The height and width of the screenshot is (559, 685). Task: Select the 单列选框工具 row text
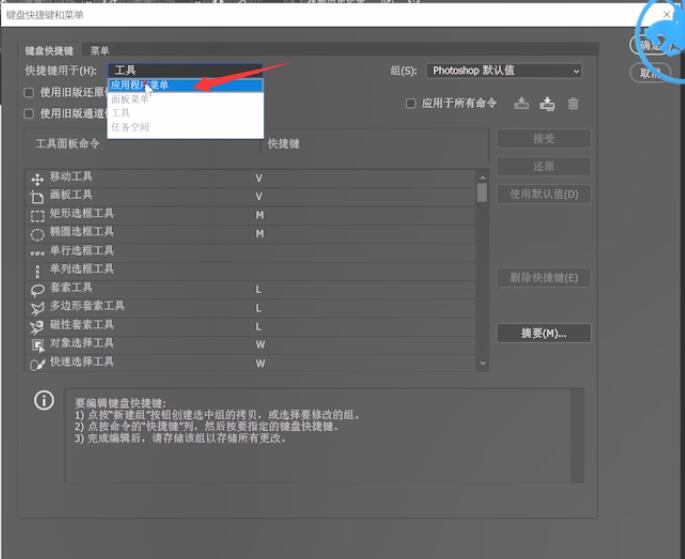point(82,269)
